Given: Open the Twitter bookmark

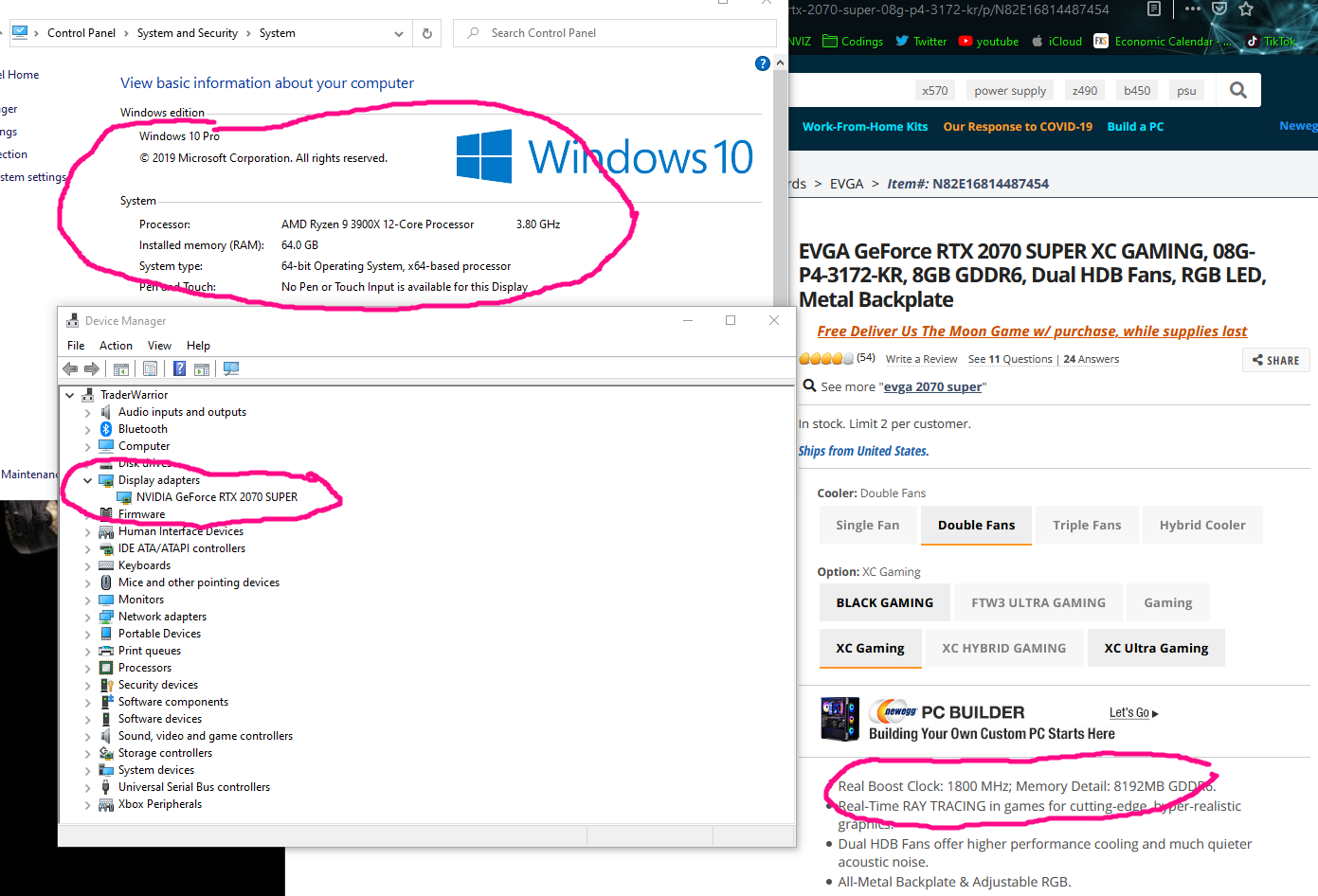Looking at the screenshot, I should click(x=921, y=42).
